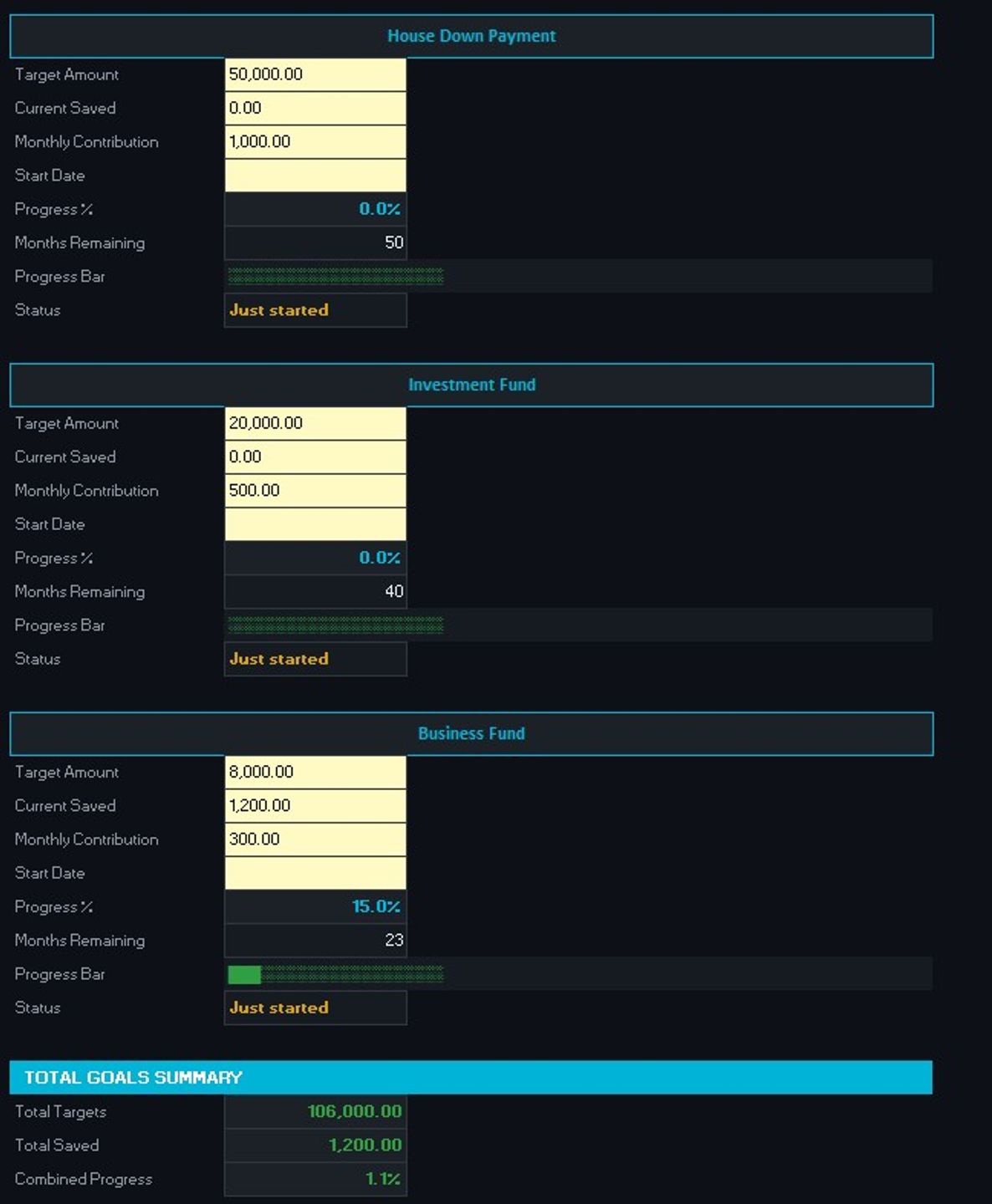The width and height of the screenshot is (992, 1204).
Task: Click House Down Payment 'Target Amount' label
Action: [x=67, y=74]
